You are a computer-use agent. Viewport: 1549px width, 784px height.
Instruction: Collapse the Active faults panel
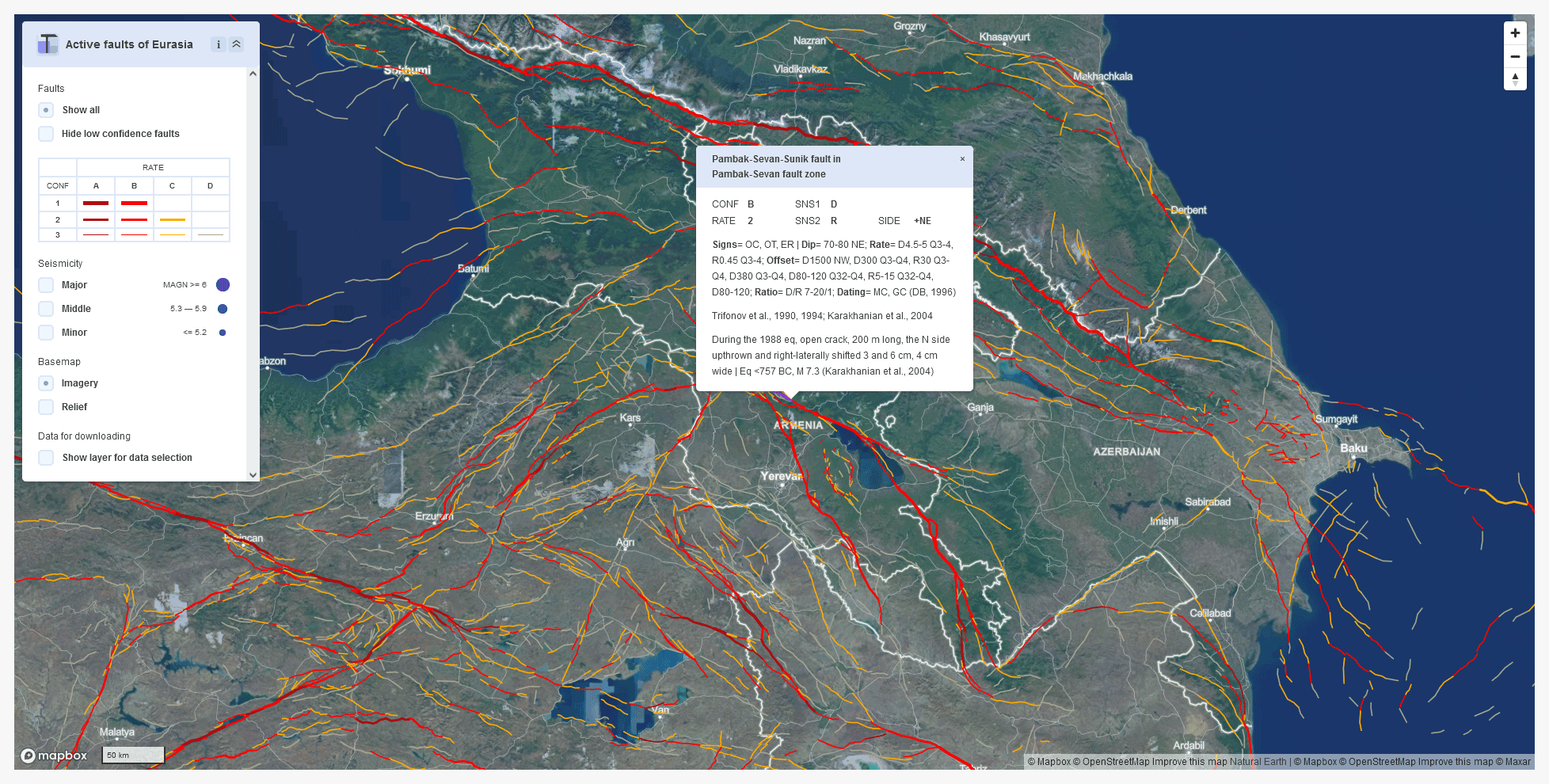tap(236, 44)
